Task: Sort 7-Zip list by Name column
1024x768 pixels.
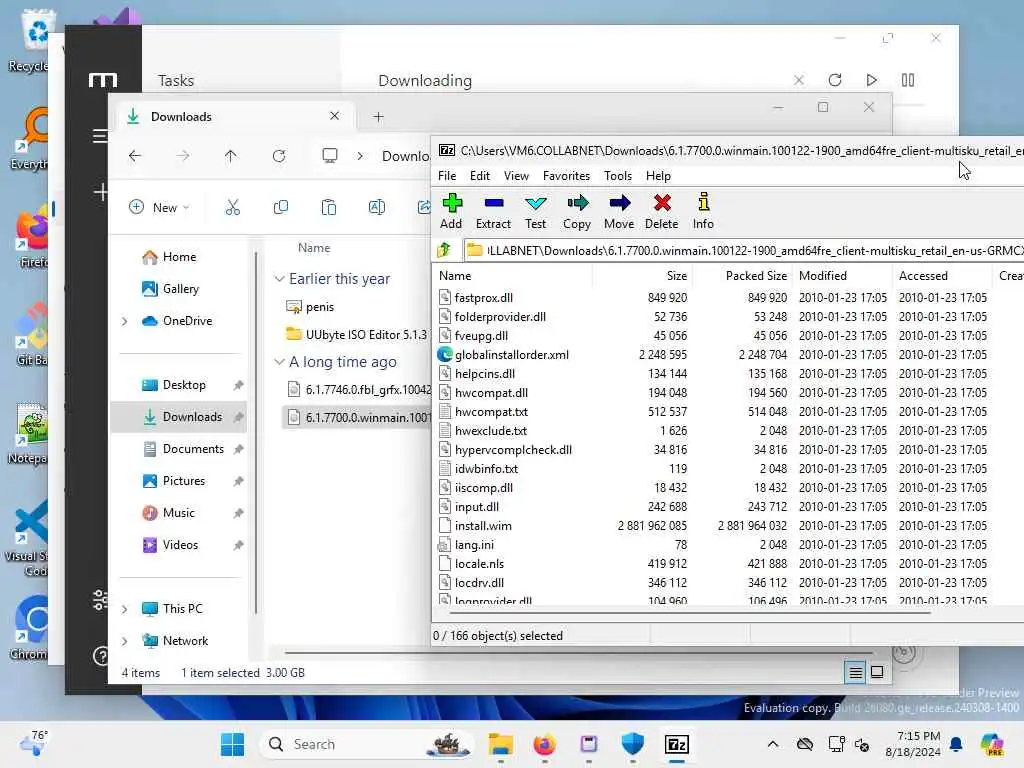Action: 513,276
